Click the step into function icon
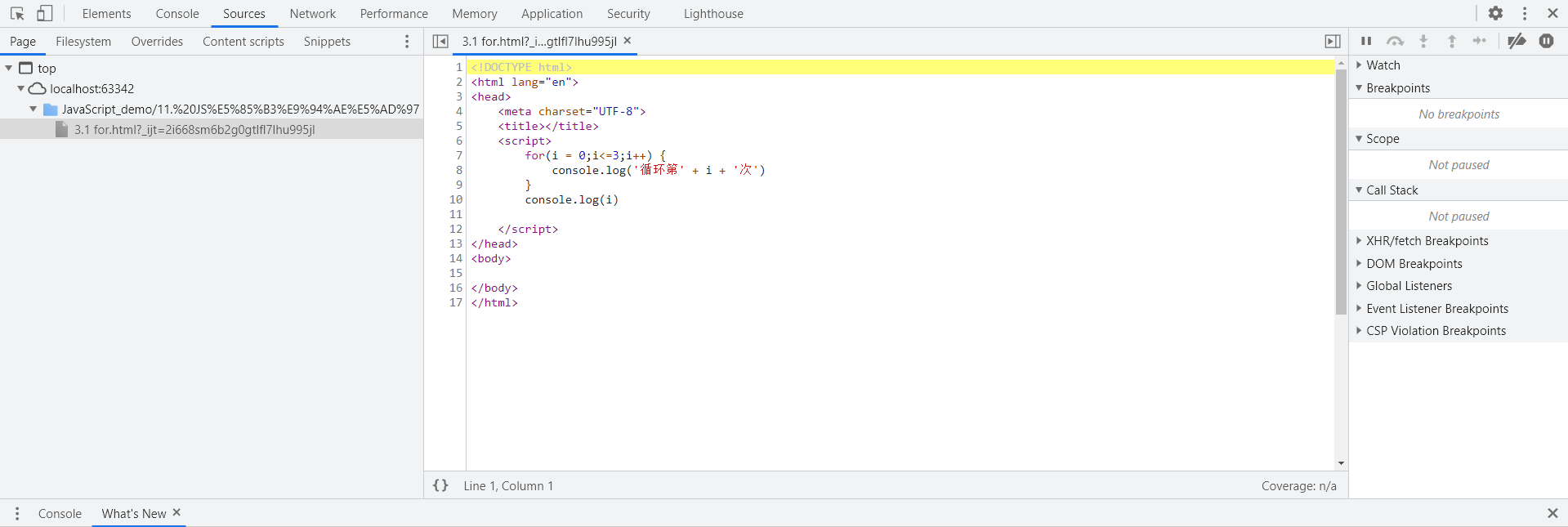The image size is (1568, 527). coord(1423,41)
